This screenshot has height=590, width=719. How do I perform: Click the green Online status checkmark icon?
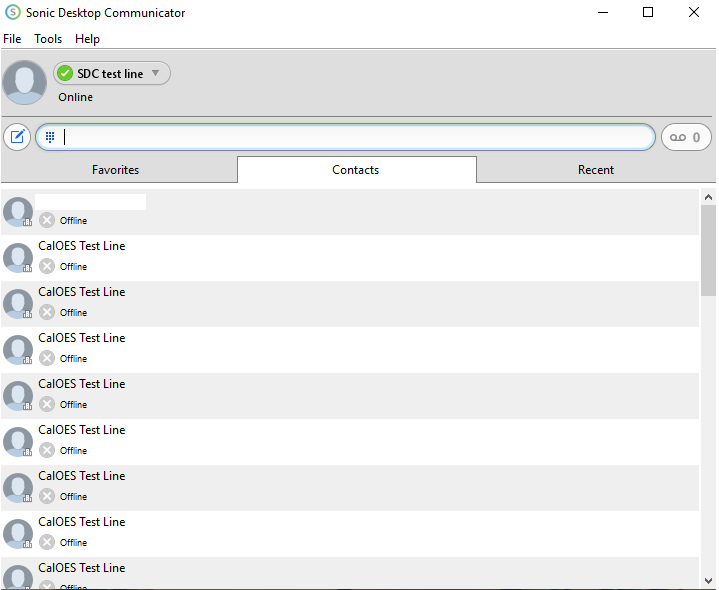(x=65, y=73)
